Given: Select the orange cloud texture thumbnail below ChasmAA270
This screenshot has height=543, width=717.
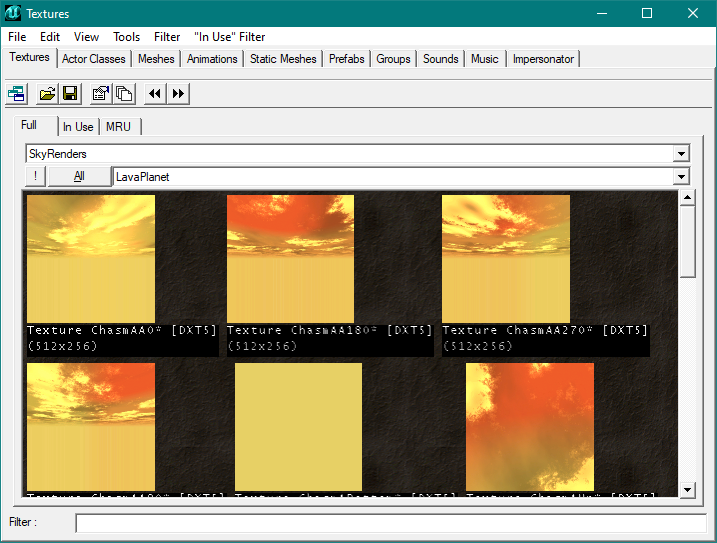Looking at the screenshot, I should [x=530, y=427].
